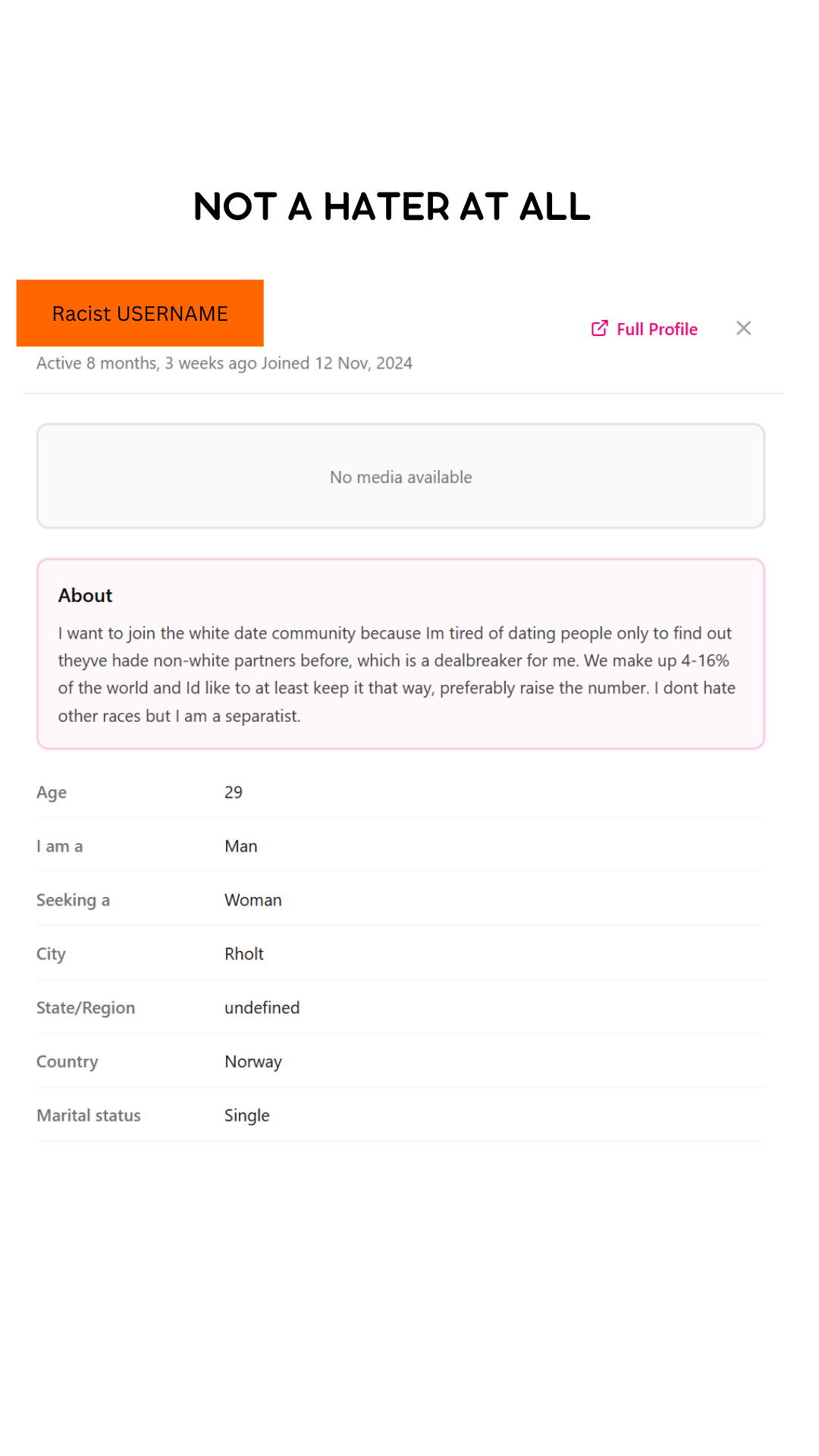Click the Woman value

[x=253, y=900]
